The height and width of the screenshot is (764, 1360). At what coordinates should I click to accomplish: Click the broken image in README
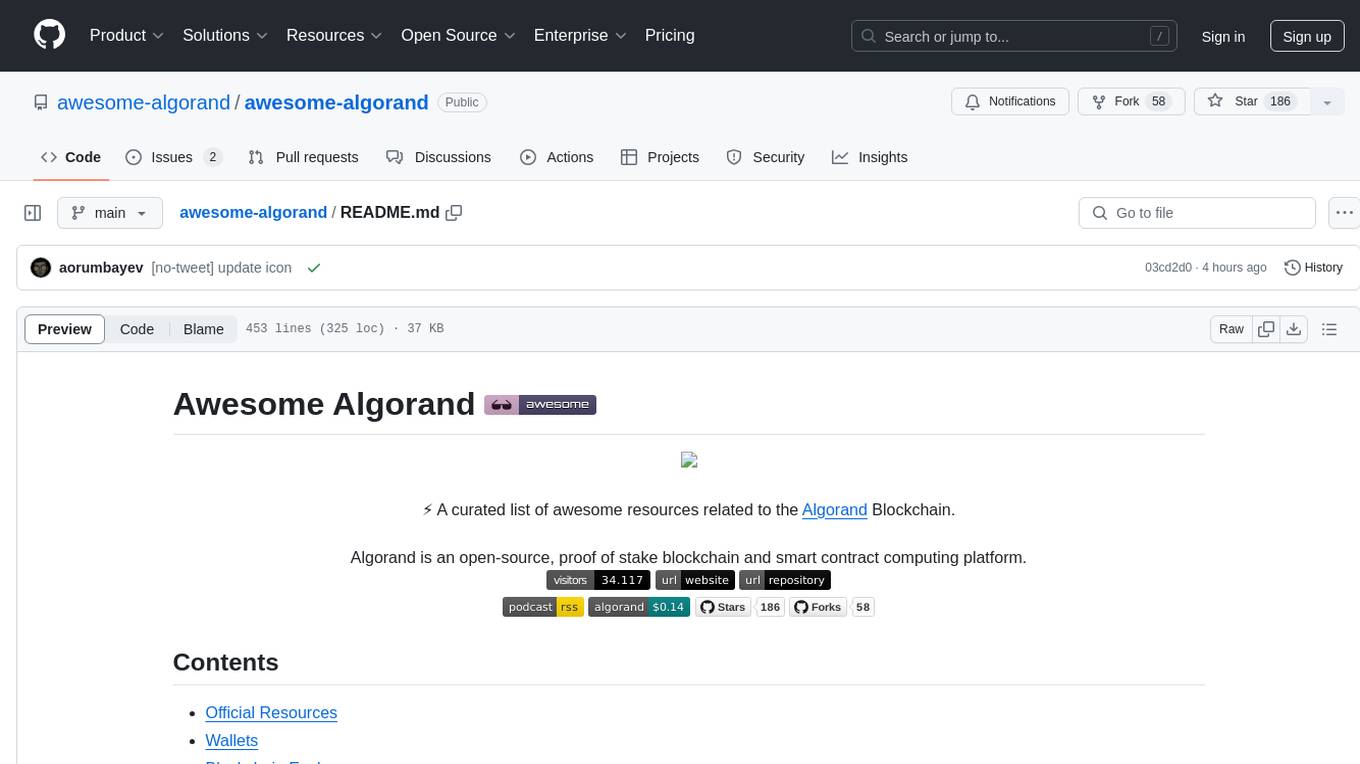click(x=689, y=460)
